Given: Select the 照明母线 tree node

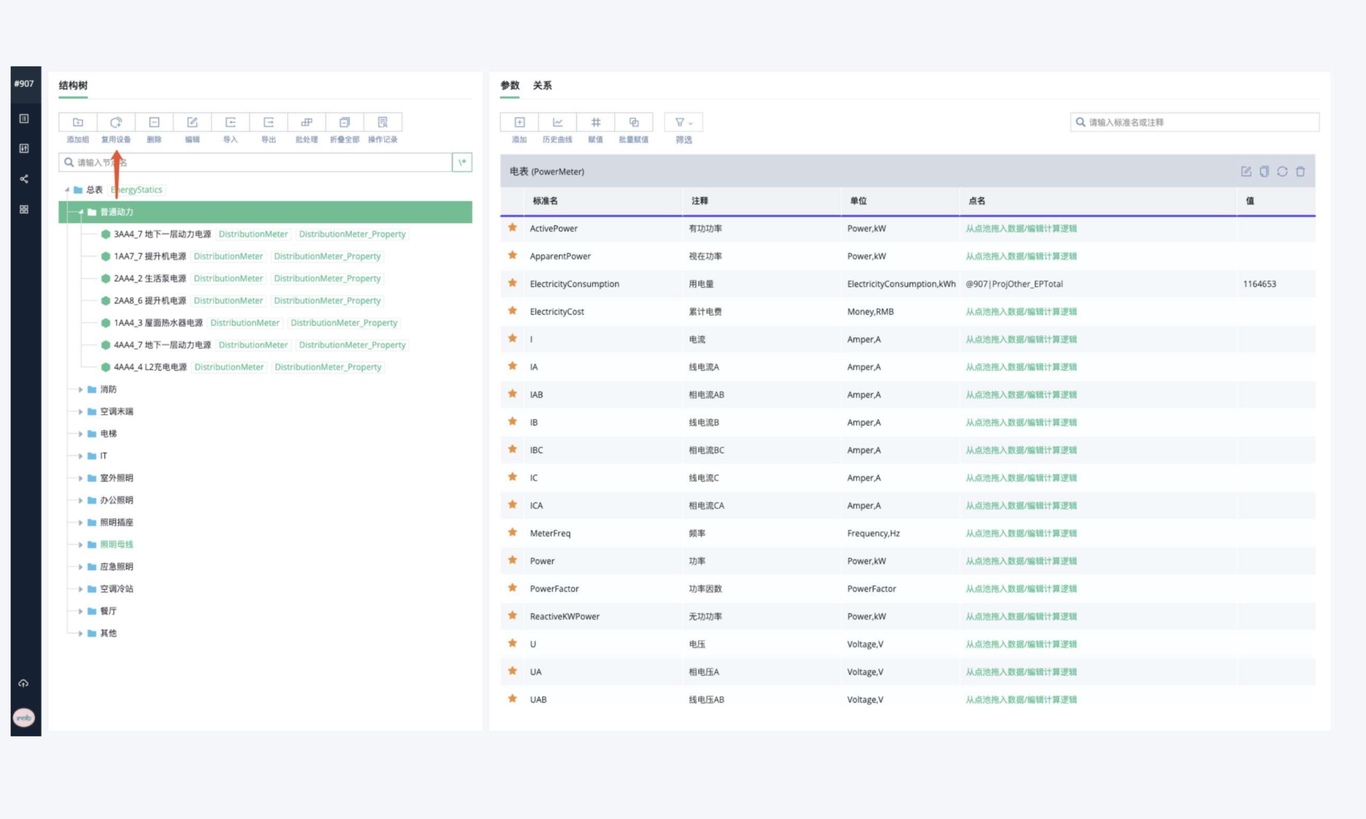Looking at the screenshot, I should [x=116, y=545].
